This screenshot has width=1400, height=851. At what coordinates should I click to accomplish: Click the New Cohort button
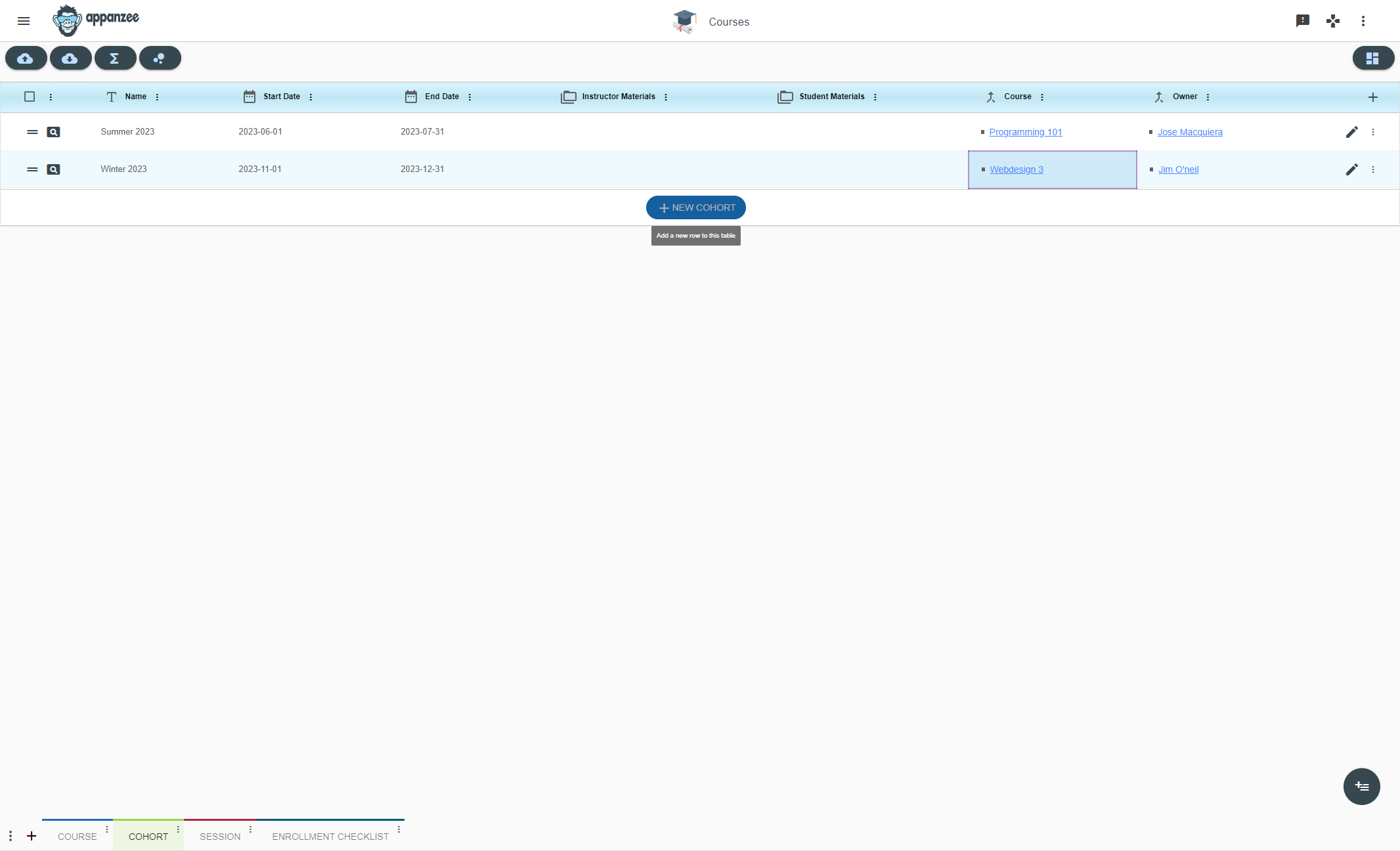pyautogui.click(x=696, y=207)
